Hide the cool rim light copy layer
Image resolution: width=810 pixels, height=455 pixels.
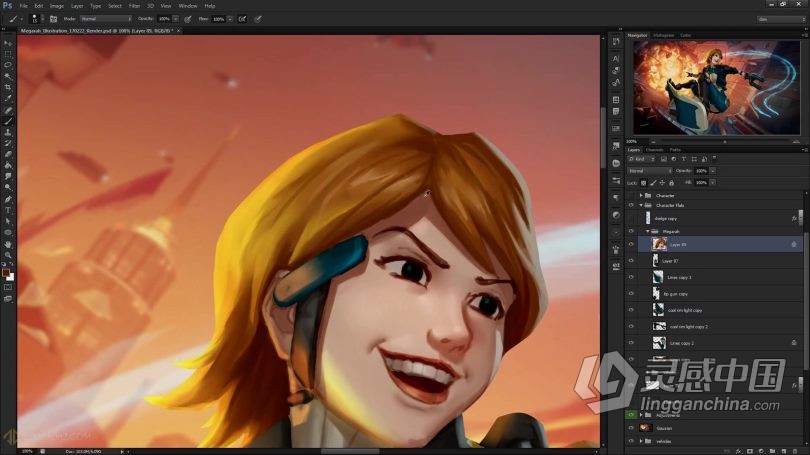pos(631,310)
